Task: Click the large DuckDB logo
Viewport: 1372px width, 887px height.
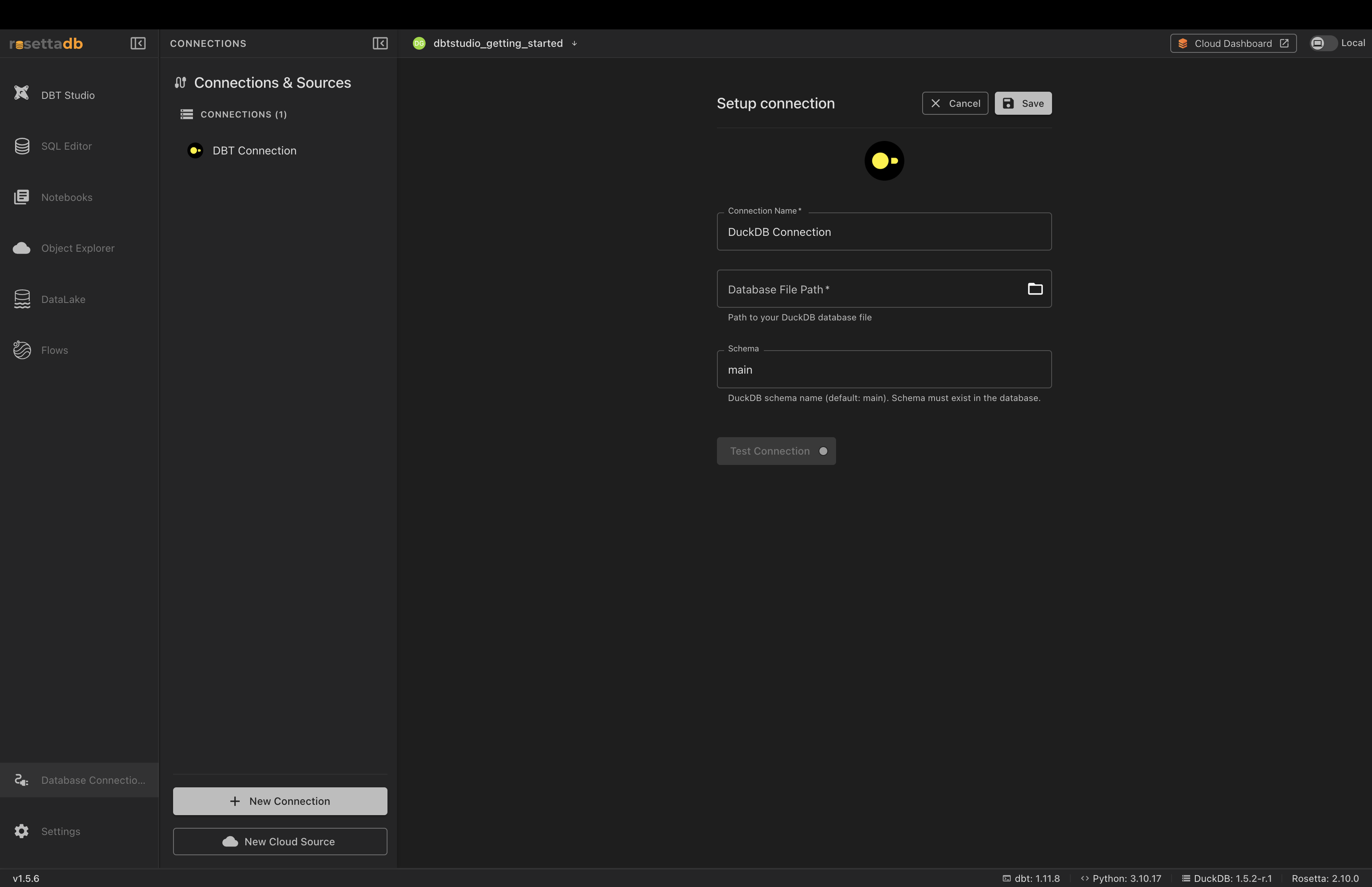Action: (884, 161)
